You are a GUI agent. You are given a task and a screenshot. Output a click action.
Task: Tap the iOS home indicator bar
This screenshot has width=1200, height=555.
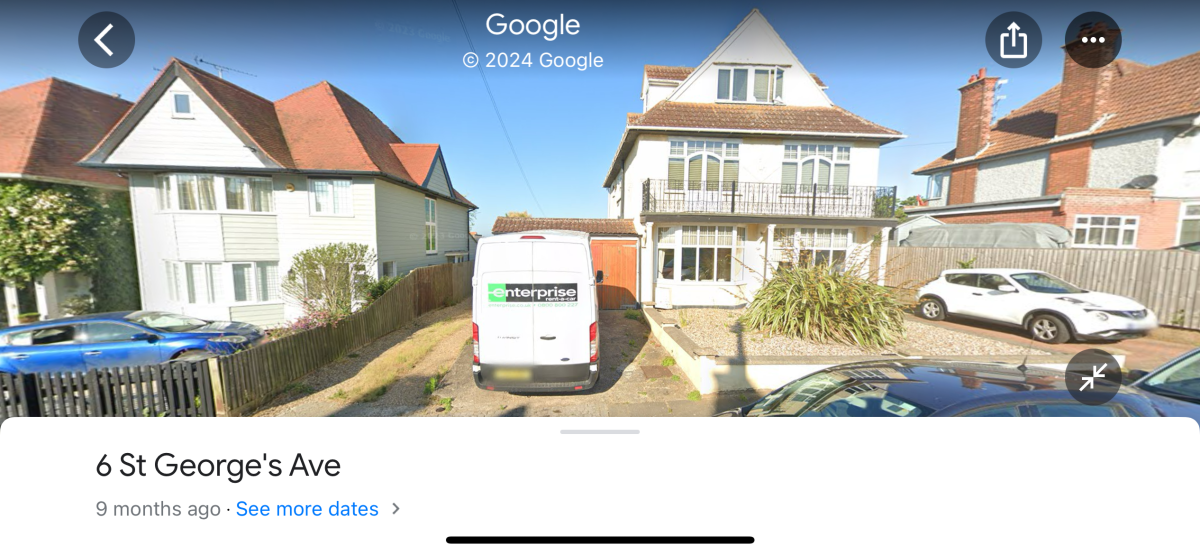tap(600, 540)
